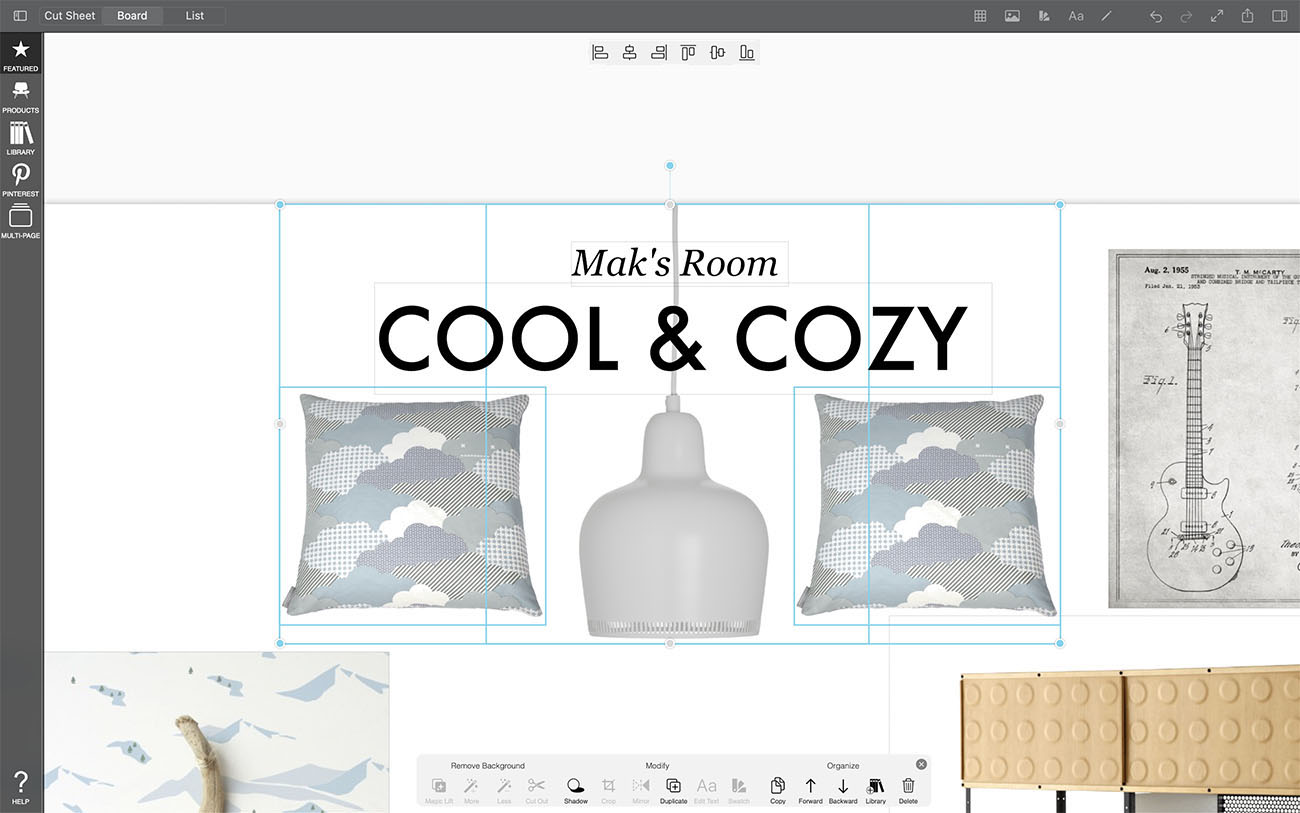Image resolution: width=1300 pixels, height=813 pixels.
Task: Align selected objects to bottom edge
Action: point(747,53)
